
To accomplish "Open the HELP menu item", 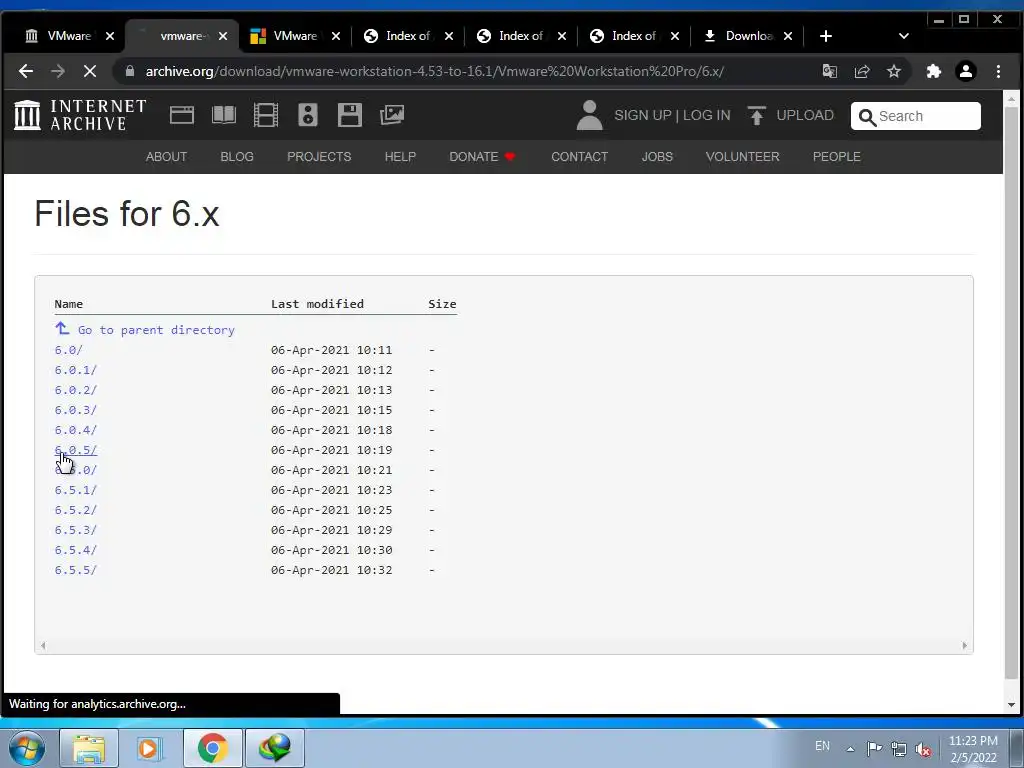I will click(x=400, y=157).
